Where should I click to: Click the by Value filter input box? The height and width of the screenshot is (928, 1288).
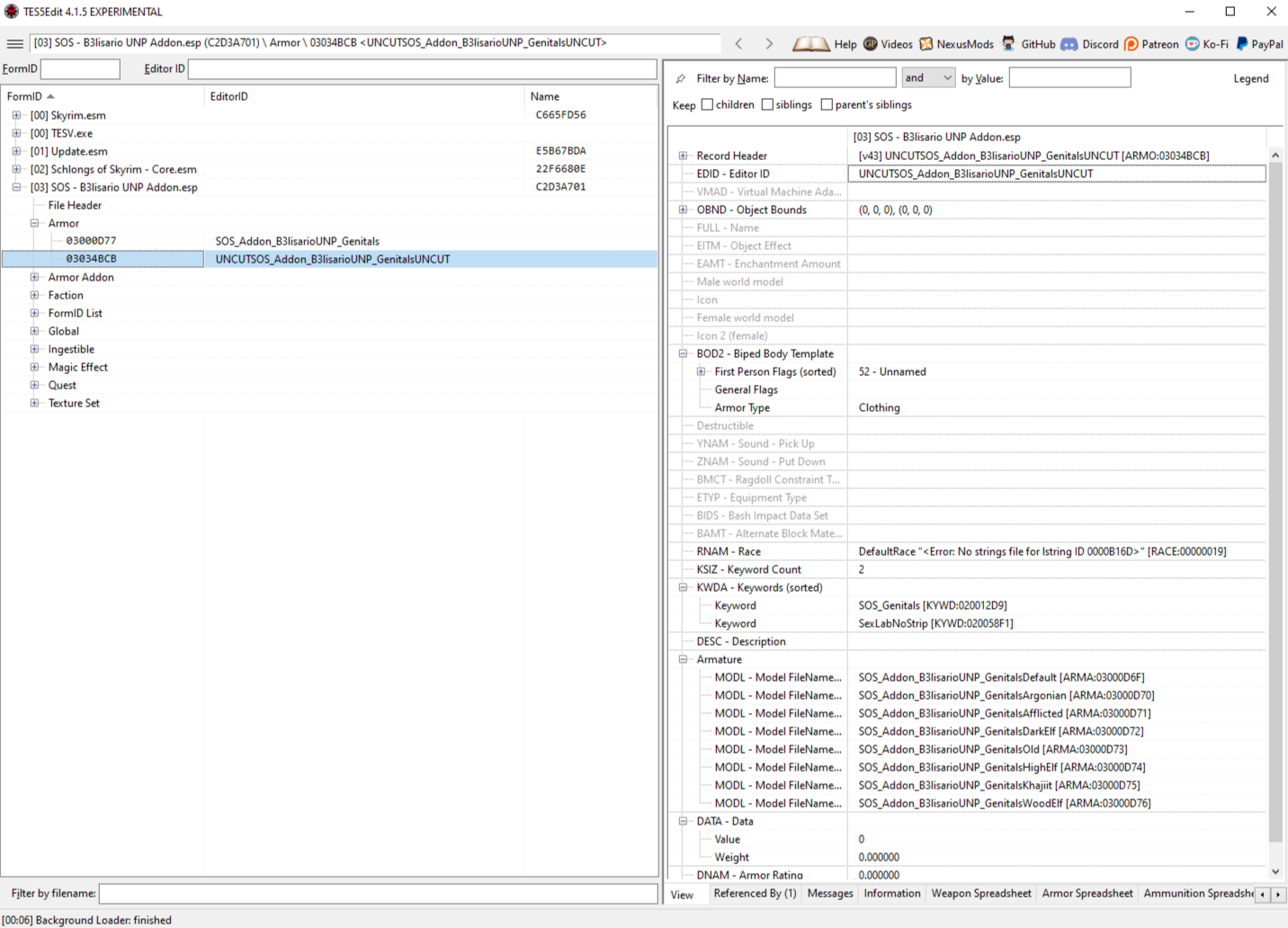(1069, 78)
